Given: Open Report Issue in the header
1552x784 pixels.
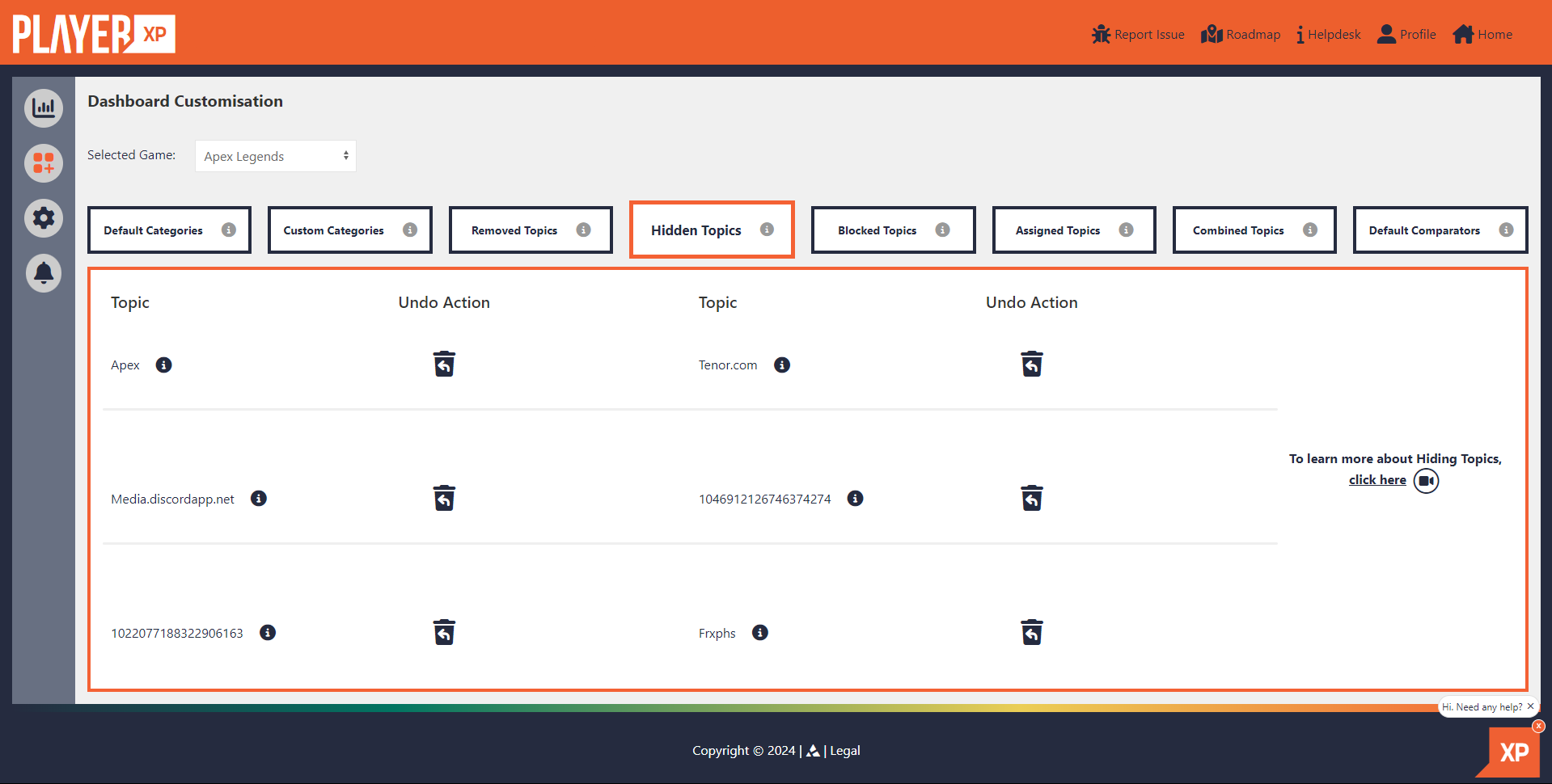Looking at the screenshot, I should pos(1138,34).
